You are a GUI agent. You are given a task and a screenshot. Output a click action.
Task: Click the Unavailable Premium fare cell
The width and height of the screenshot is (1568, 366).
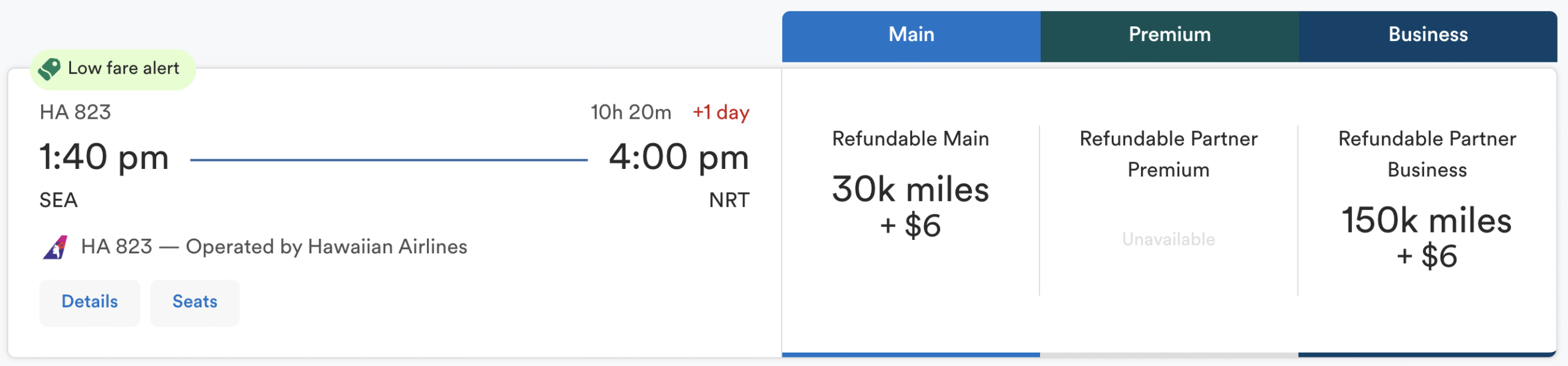click(1168, 239)
